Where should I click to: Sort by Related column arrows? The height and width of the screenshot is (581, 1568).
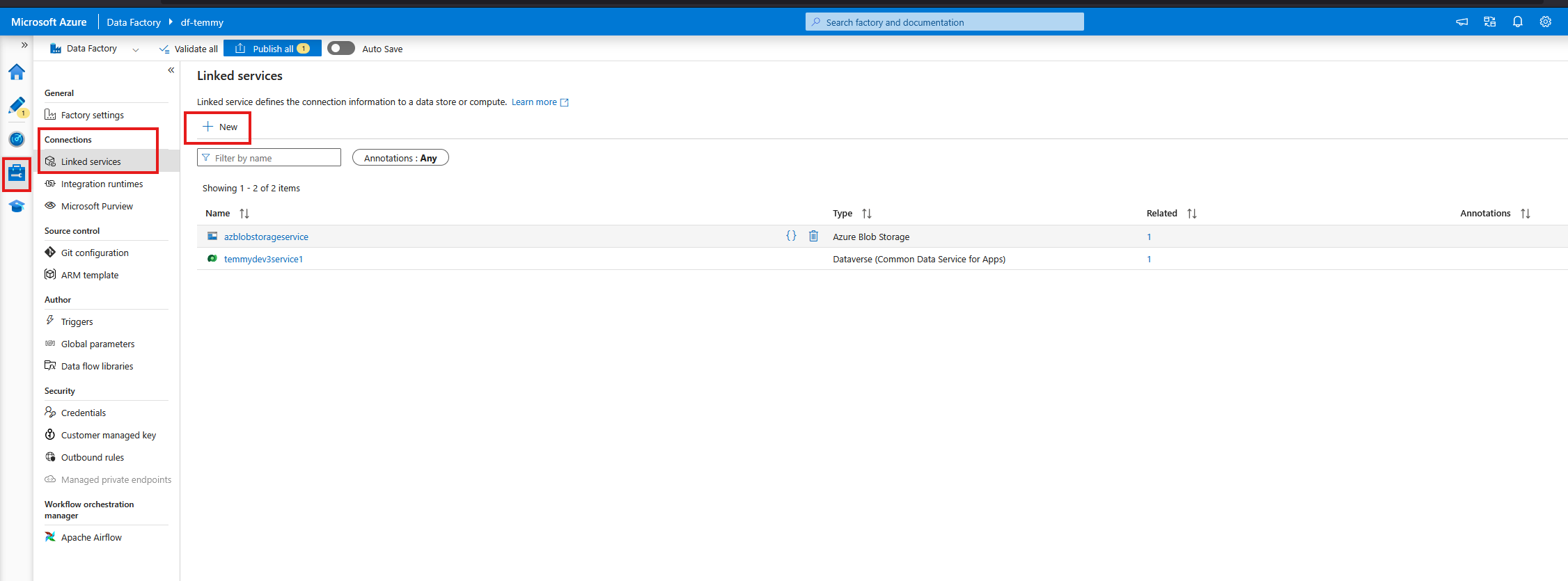coord(1192,214)
